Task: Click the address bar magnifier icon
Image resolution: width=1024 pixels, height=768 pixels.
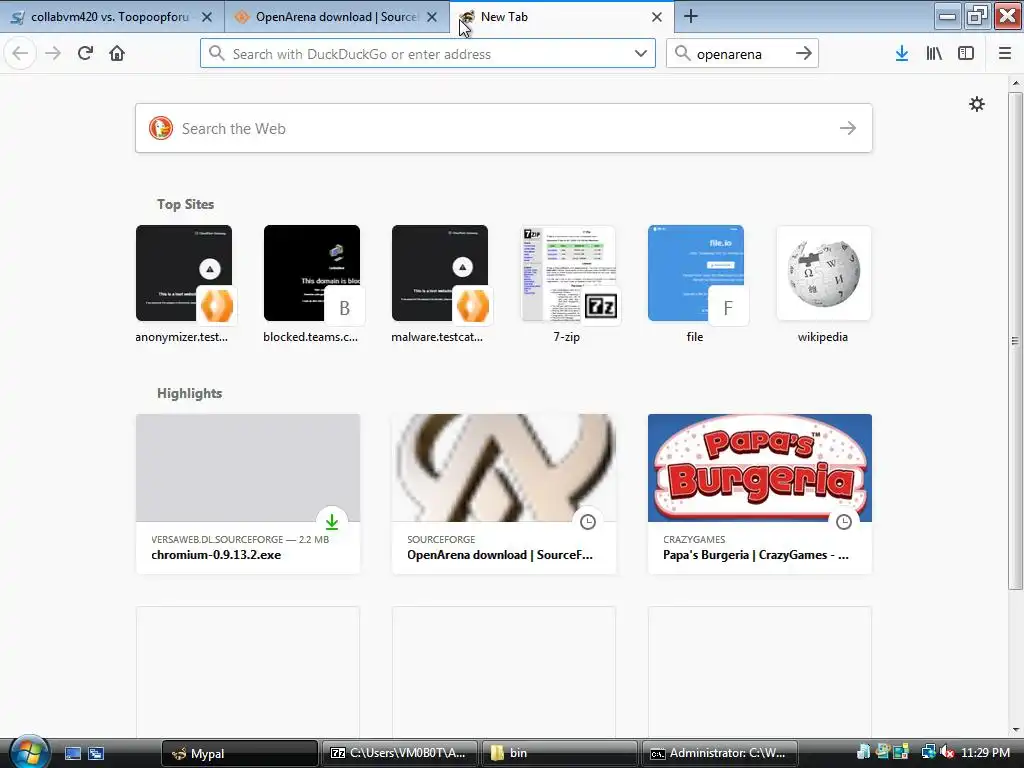Action: point(217,54)
